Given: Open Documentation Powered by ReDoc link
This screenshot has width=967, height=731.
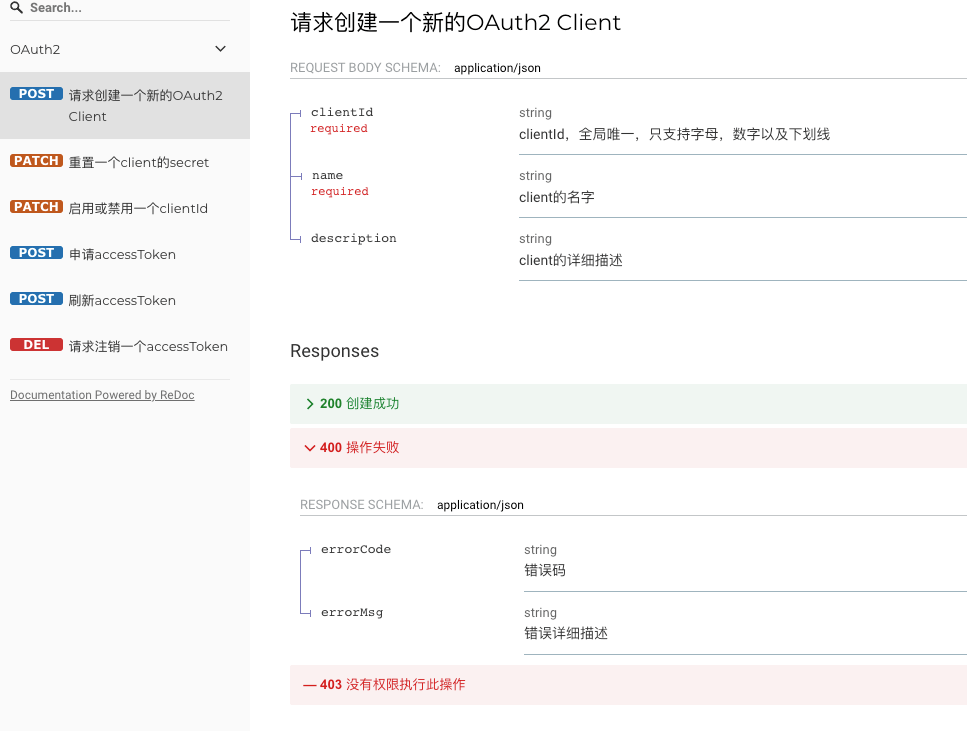Looking at the screenshot, I should pos(102,395).
